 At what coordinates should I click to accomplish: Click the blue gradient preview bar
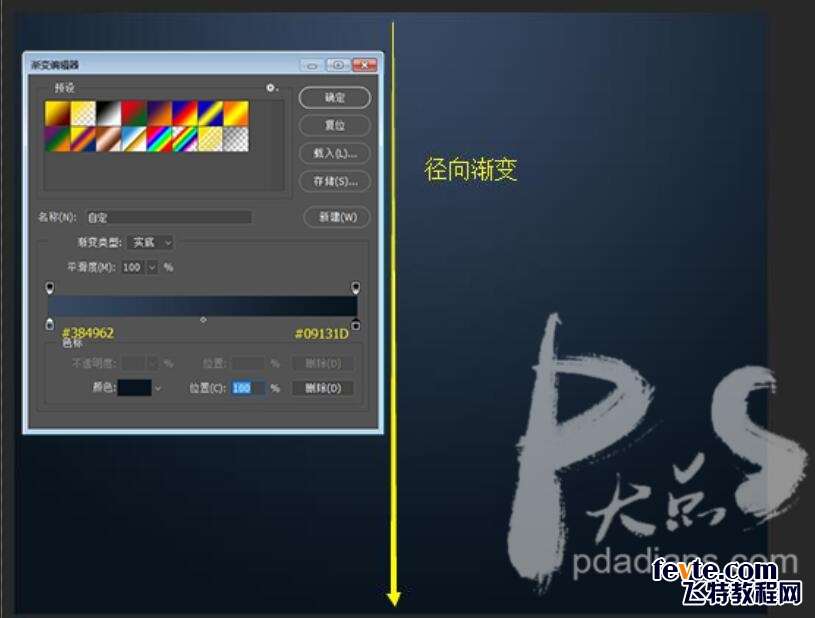[x=202, y=306]
